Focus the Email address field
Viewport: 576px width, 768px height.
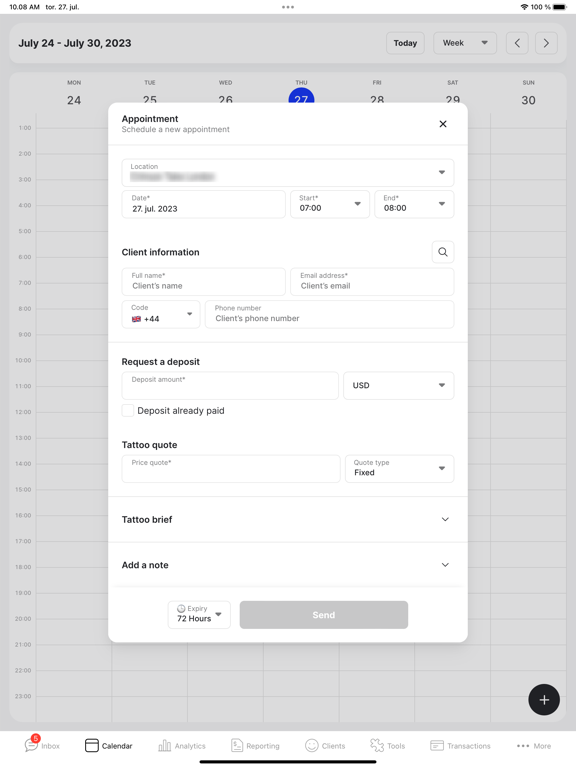point(372,282)
